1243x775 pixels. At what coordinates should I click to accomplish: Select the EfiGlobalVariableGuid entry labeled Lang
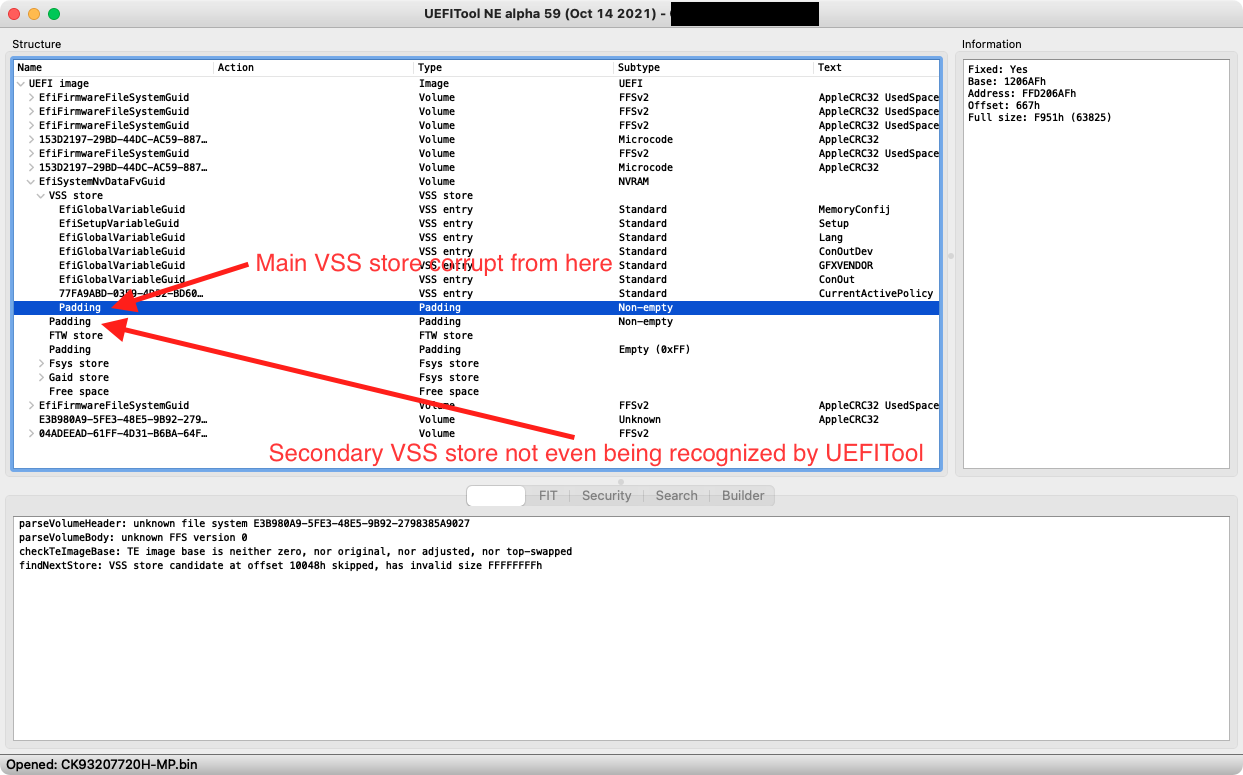click(x=477, y=238)
